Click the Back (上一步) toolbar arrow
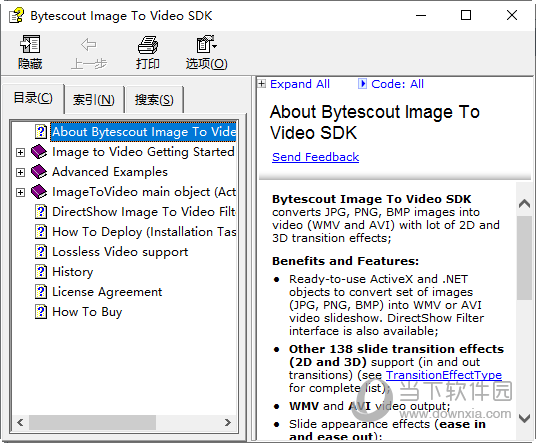 point(89,44)
